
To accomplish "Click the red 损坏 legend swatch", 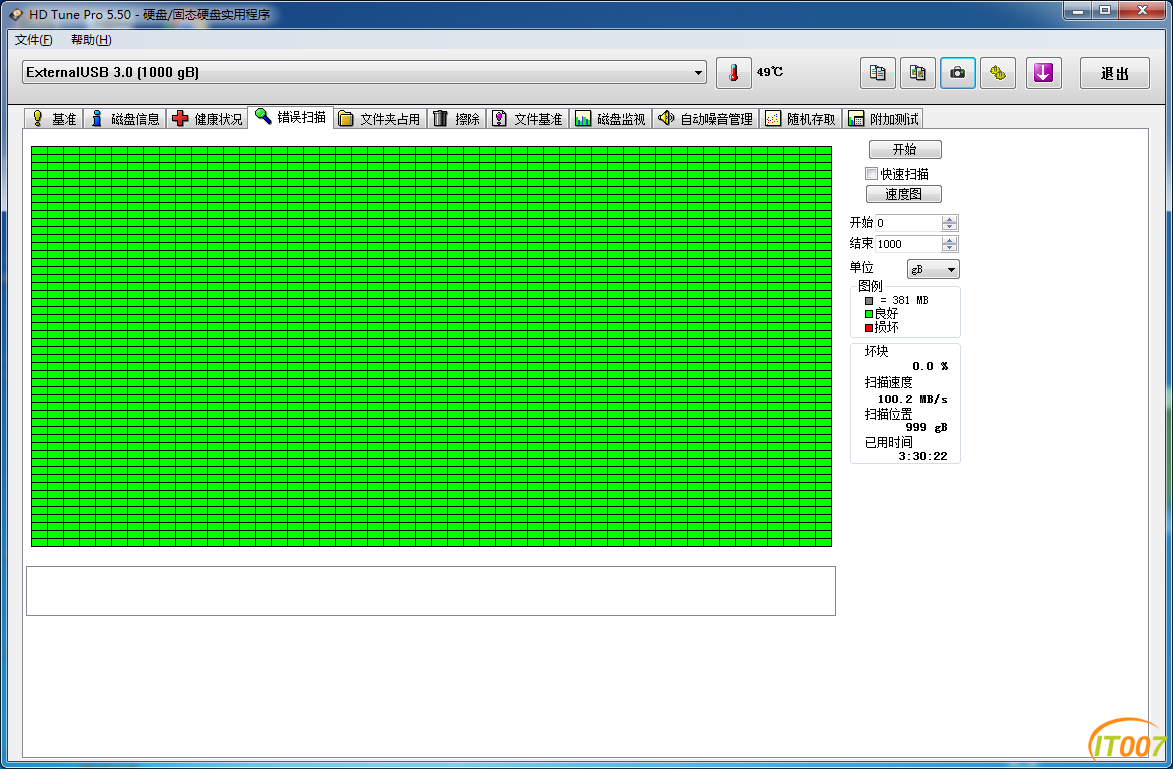I will [869, 328].
